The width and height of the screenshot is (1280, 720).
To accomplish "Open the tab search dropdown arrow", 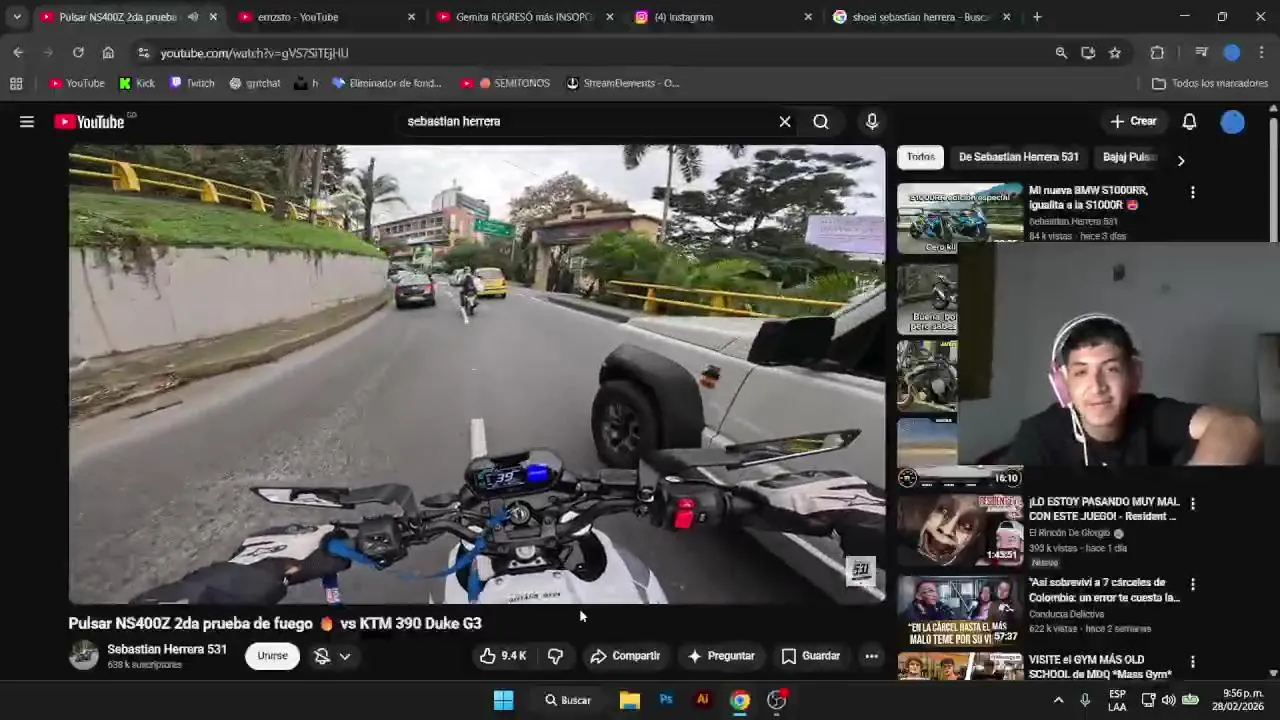I will [x=17, y=17].
